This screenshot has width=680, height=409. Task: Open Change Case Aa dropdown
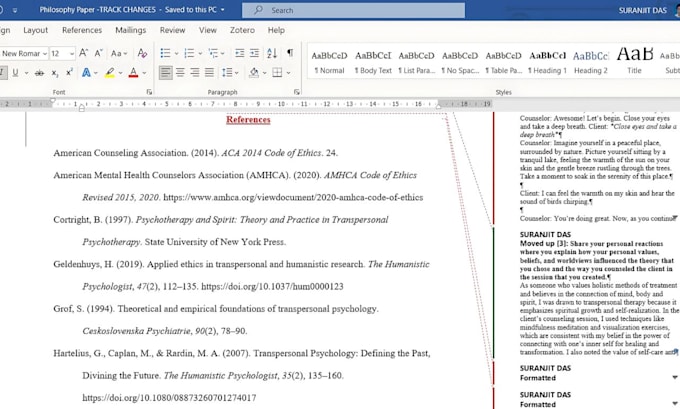118,53
